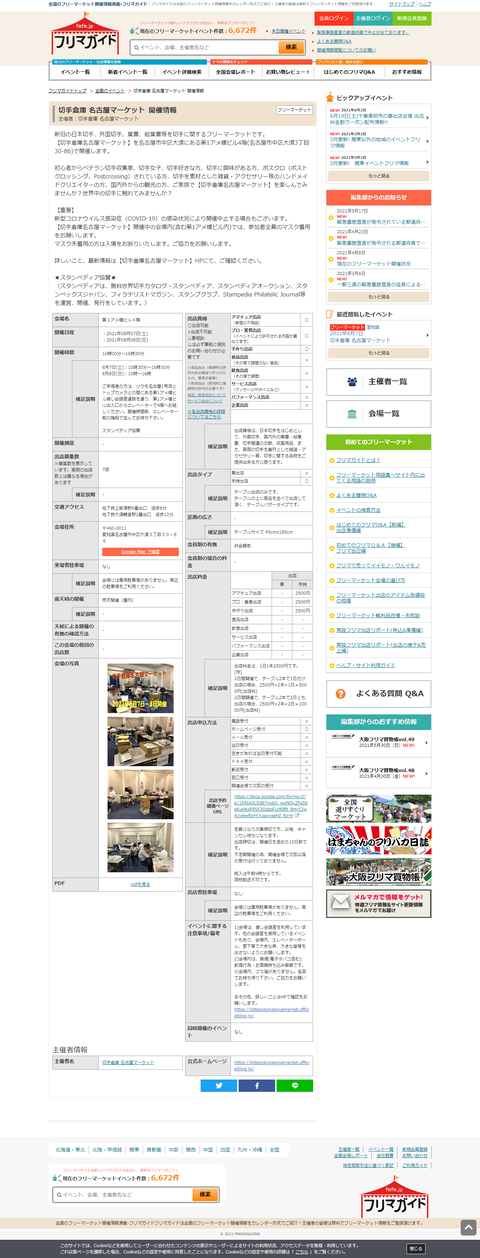Click the 会員ログイン button

click(334, 18)
